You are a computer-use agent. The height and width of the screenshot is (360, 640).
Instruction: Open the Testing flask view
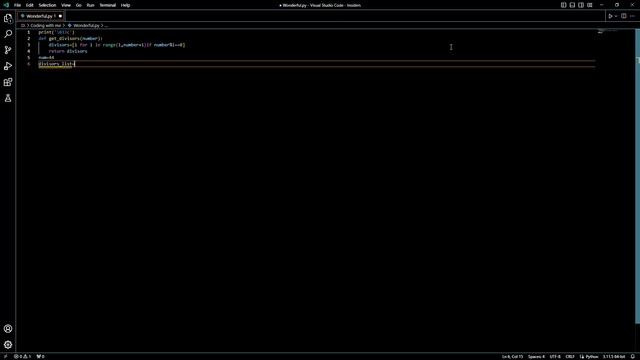pyautogui.click(x=8, y=98)
